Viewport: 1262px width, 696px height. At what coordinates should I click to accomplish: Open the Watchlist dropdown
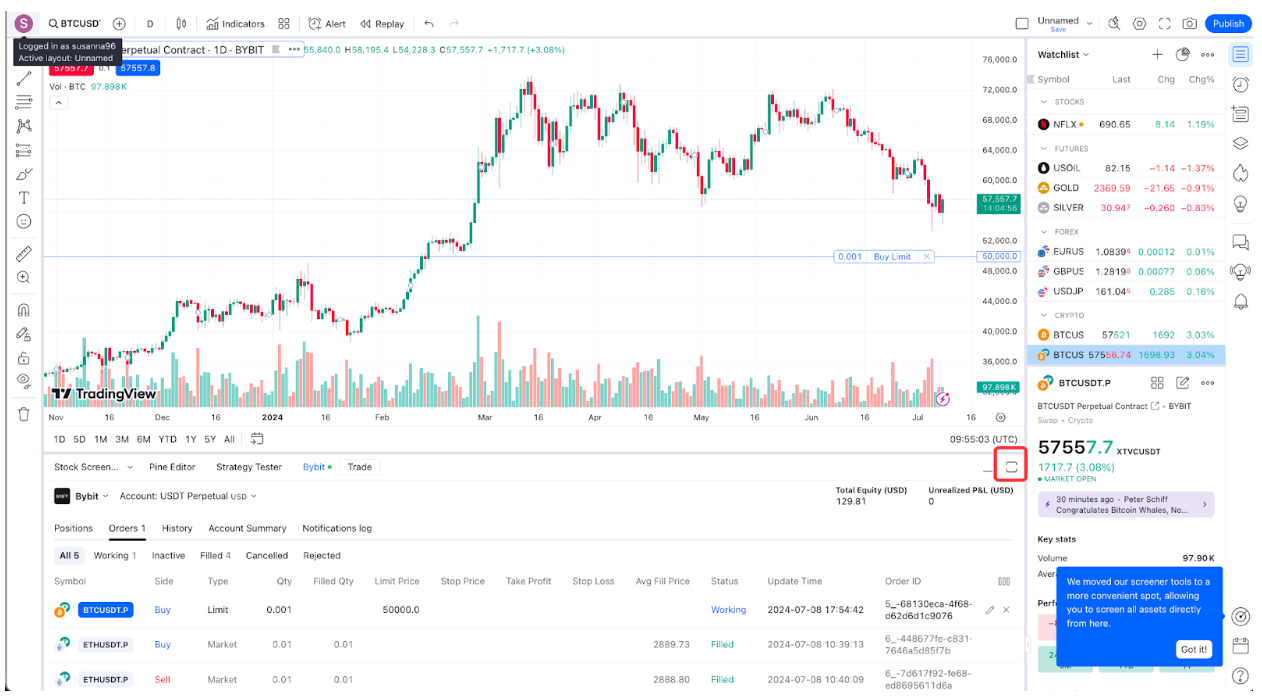[1063, 55]
